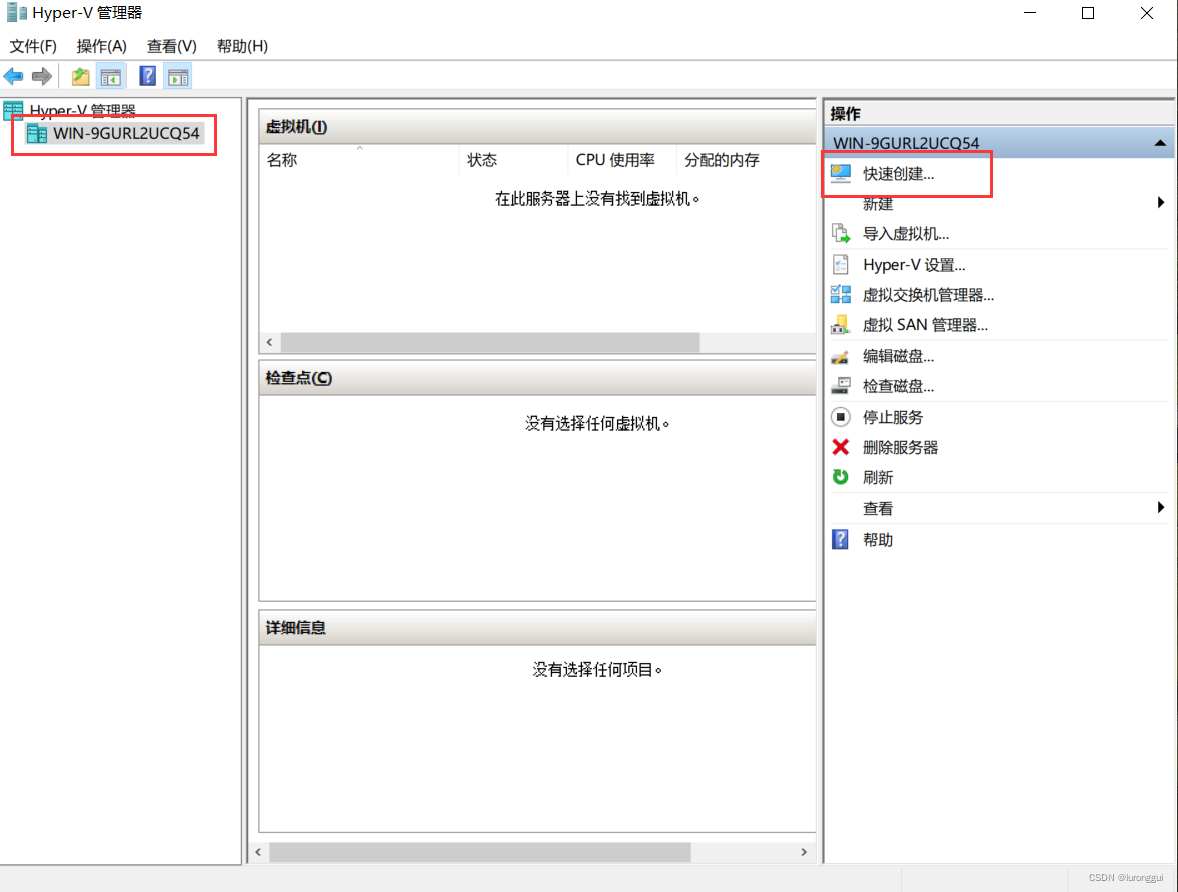
Task: Click the WIN-9GURL2UCQ54 server icon in tree
Action: 37,134
